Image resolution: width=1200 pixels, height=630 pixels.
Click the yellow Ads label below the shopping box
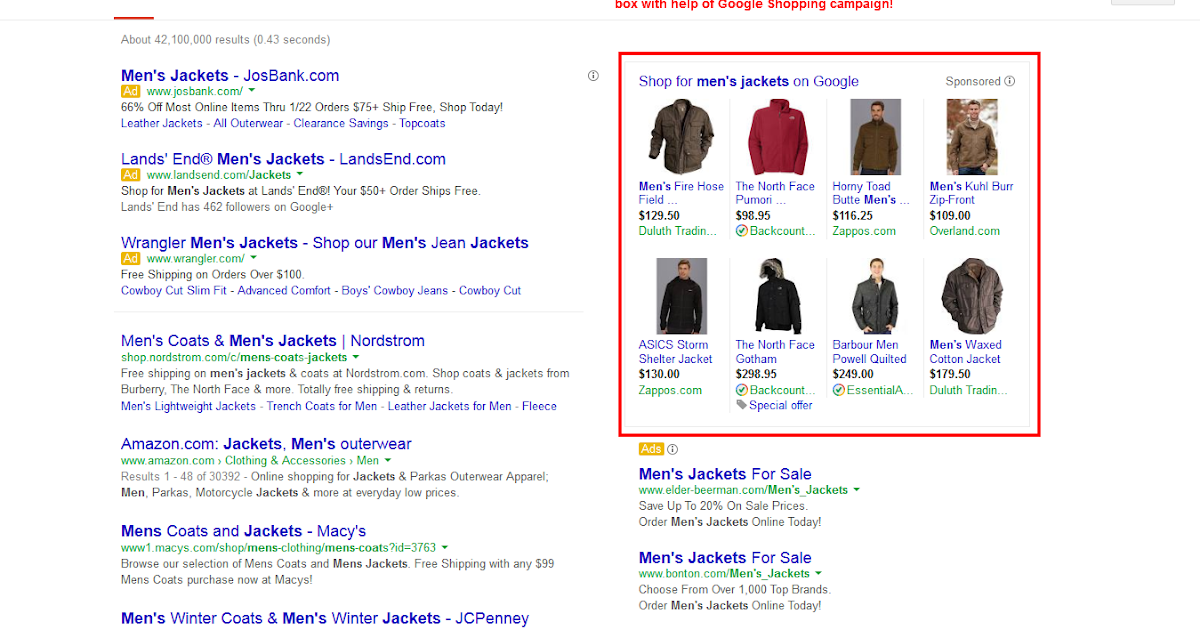point(651,449)
